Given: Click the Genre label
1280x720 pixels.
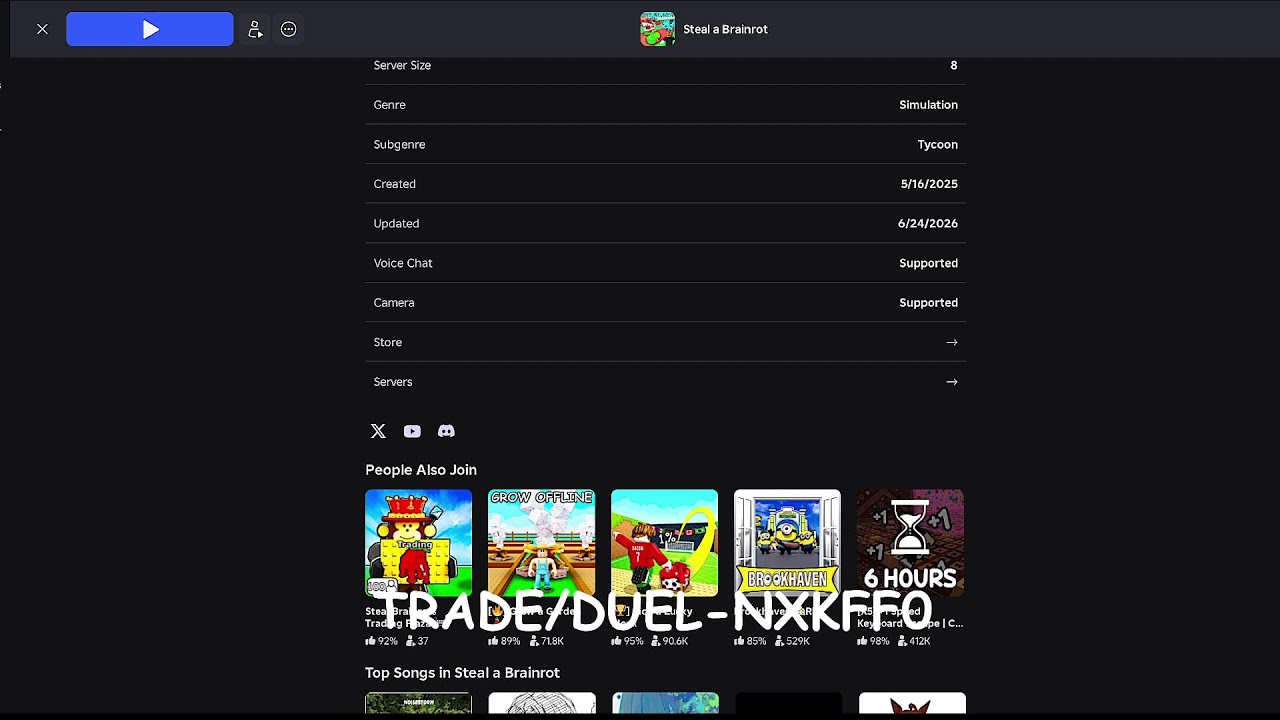Looking at the screenshot, I should pos(389,105).
